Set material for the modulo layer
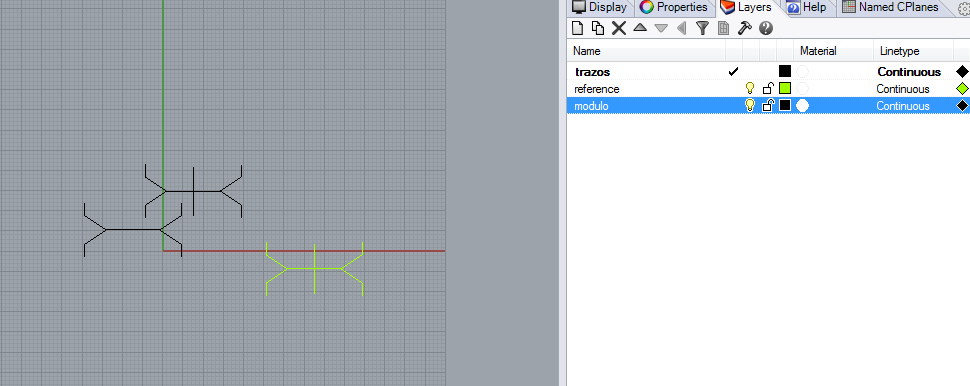Viewport: 970px width, 386px height. pyautogui.click(x=802, y=106)
